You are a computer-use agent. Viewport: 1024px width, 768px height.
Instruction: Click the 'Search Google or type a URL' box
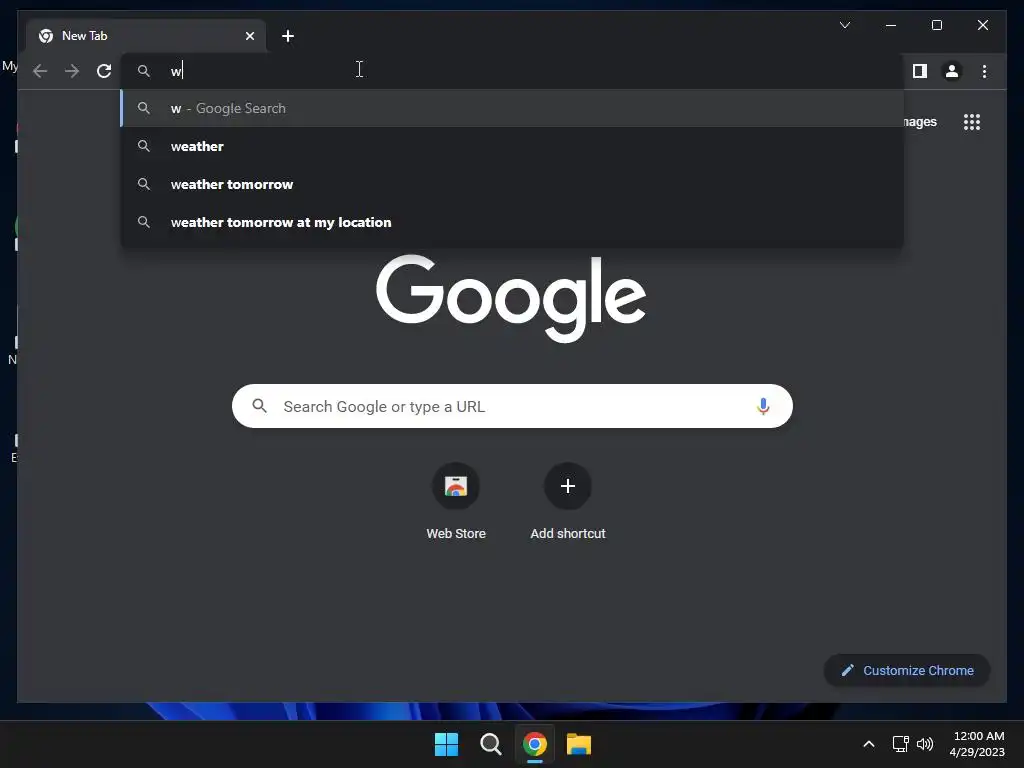(513, 406)
